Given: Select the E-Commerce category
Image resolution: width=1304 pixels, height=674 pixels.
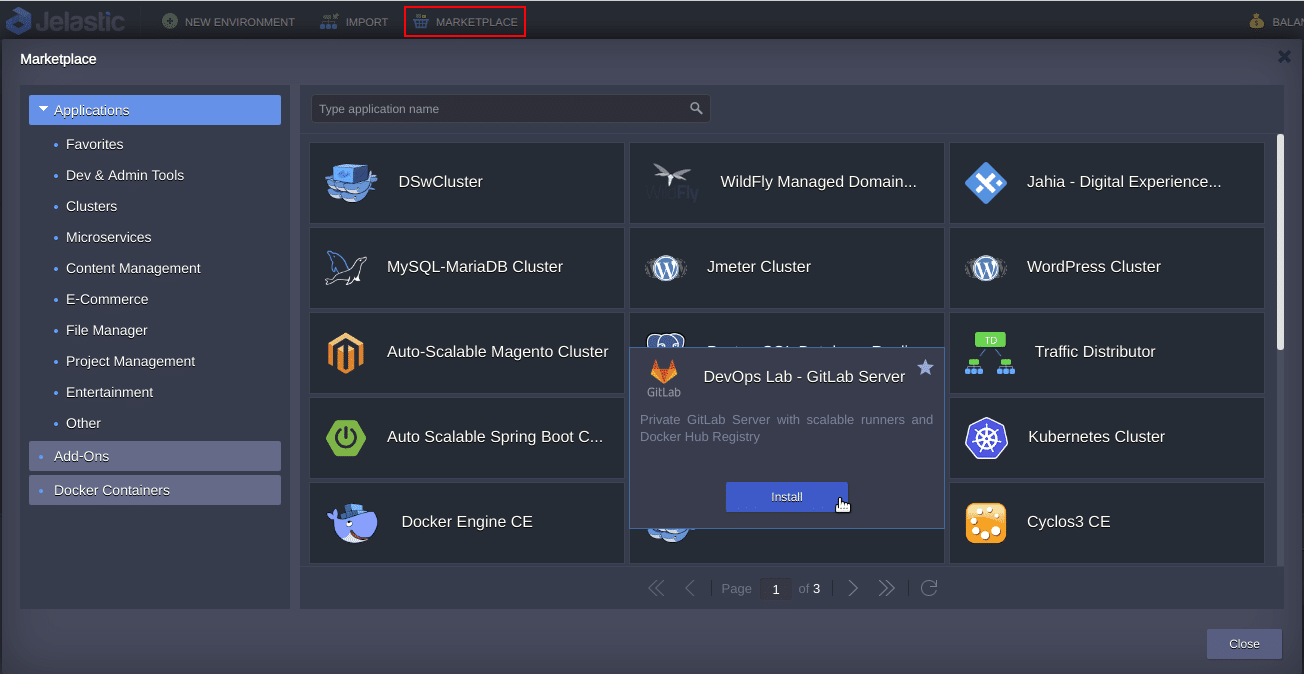Looking at the screenshot, I should (x=107, y=299).
